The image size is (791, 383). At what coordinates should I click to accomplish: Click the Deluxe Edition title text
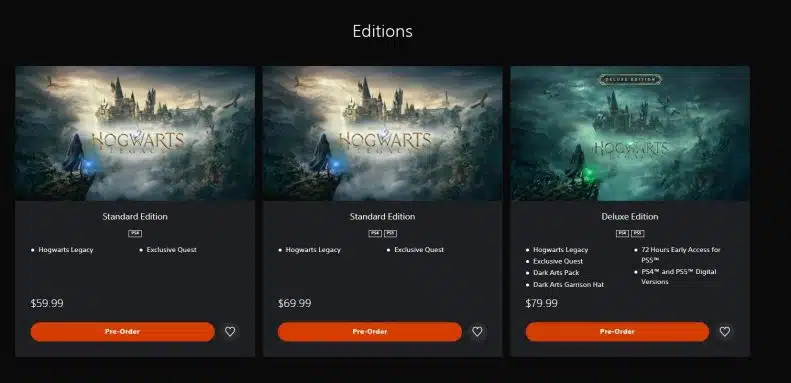(x=630, y=216)
